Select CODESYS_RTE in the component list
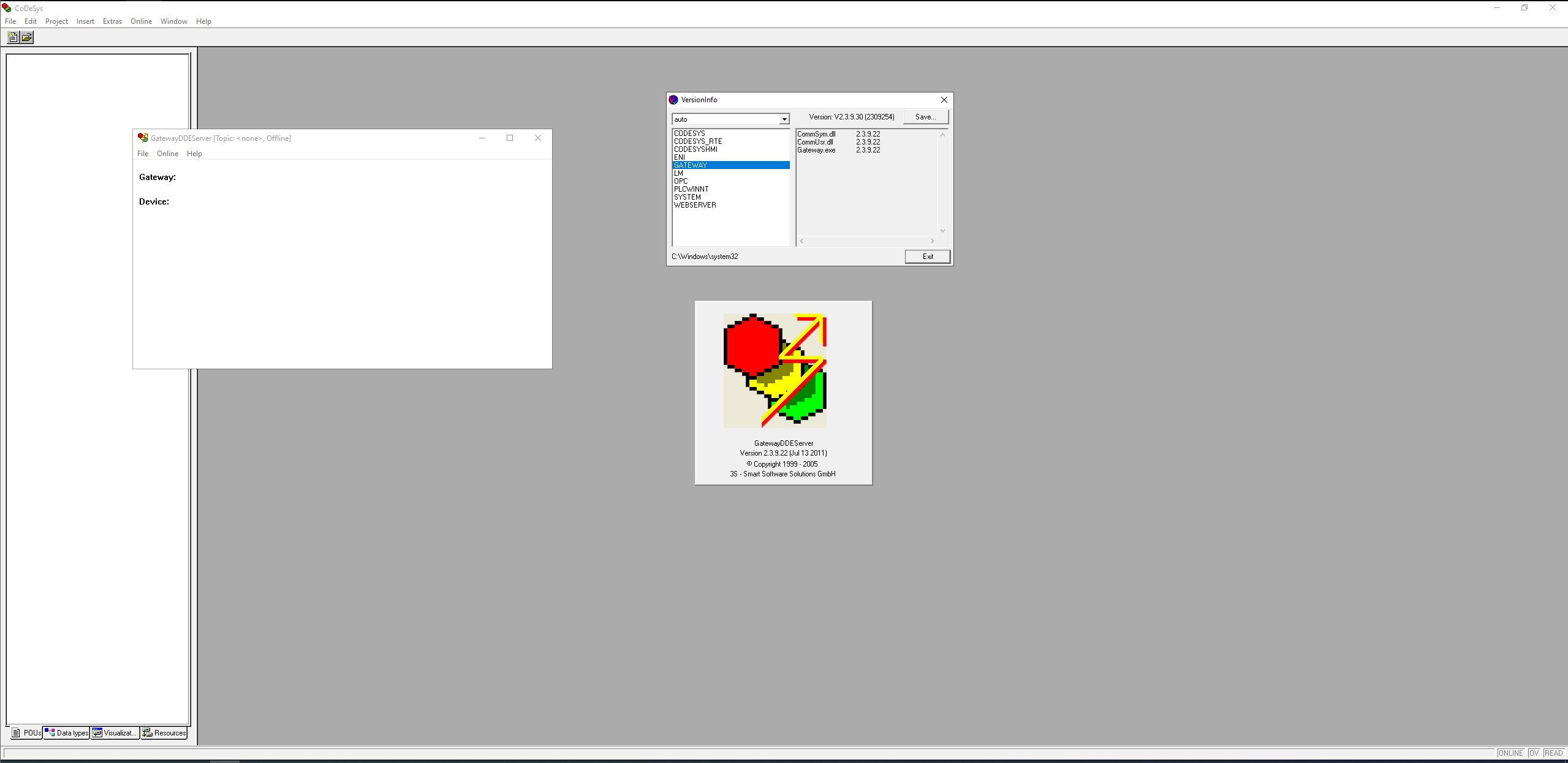 (698, 141)
